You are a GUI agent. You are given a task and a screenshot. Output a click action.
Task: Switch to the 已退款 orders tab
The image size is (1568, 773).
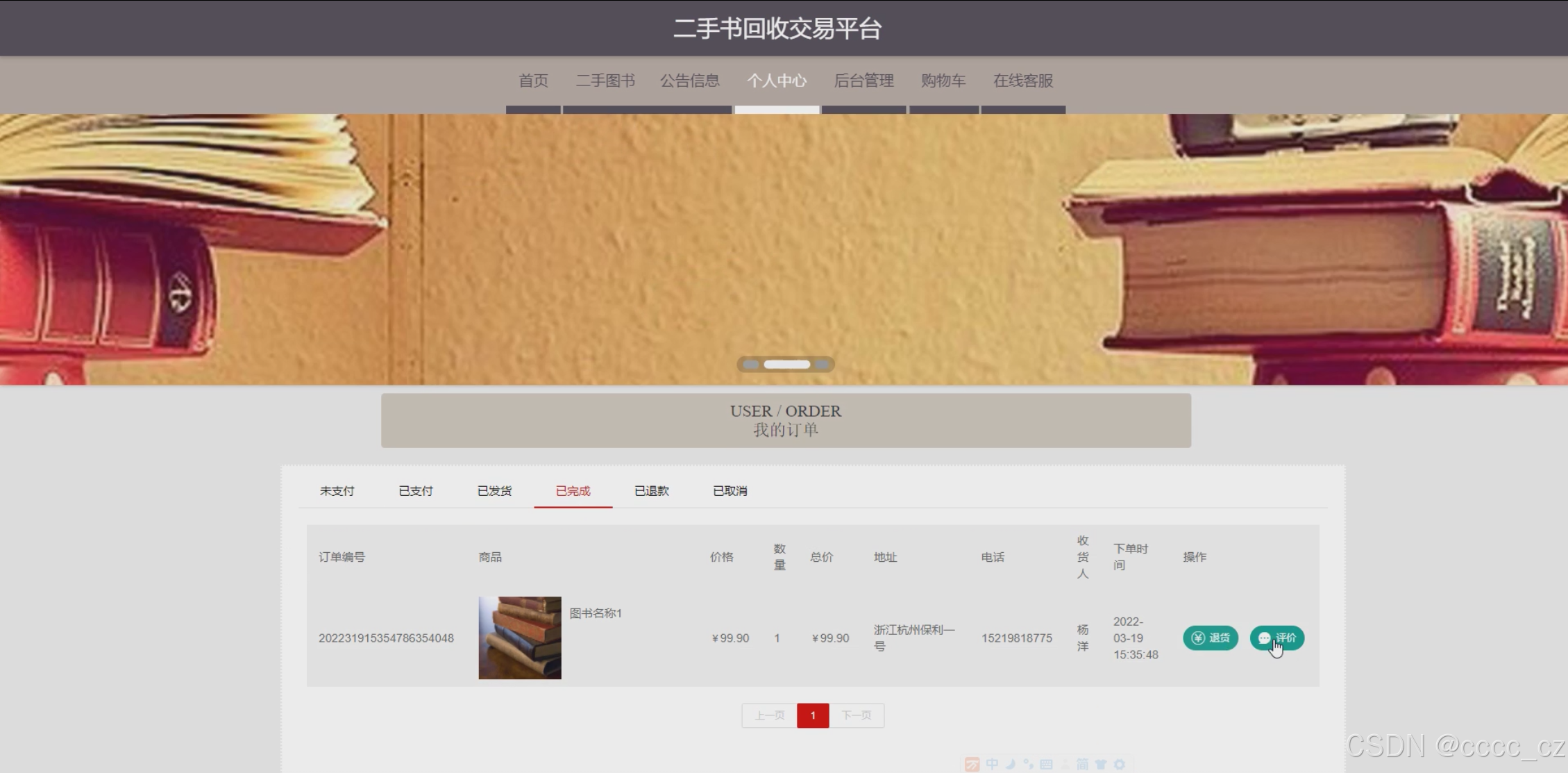click(651, 490)
